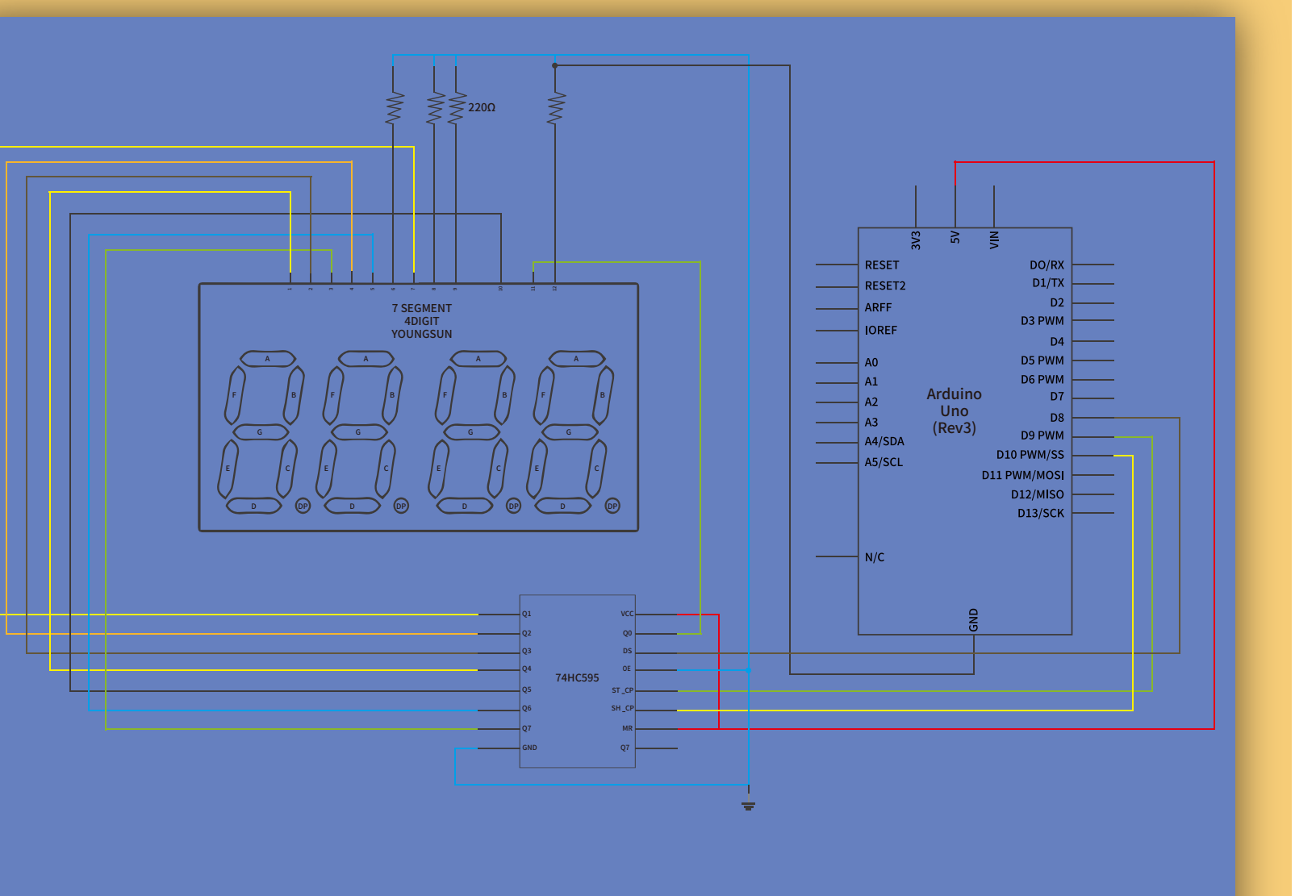
Task: Click the D8 pin label
Action: tap(1057, 418)
